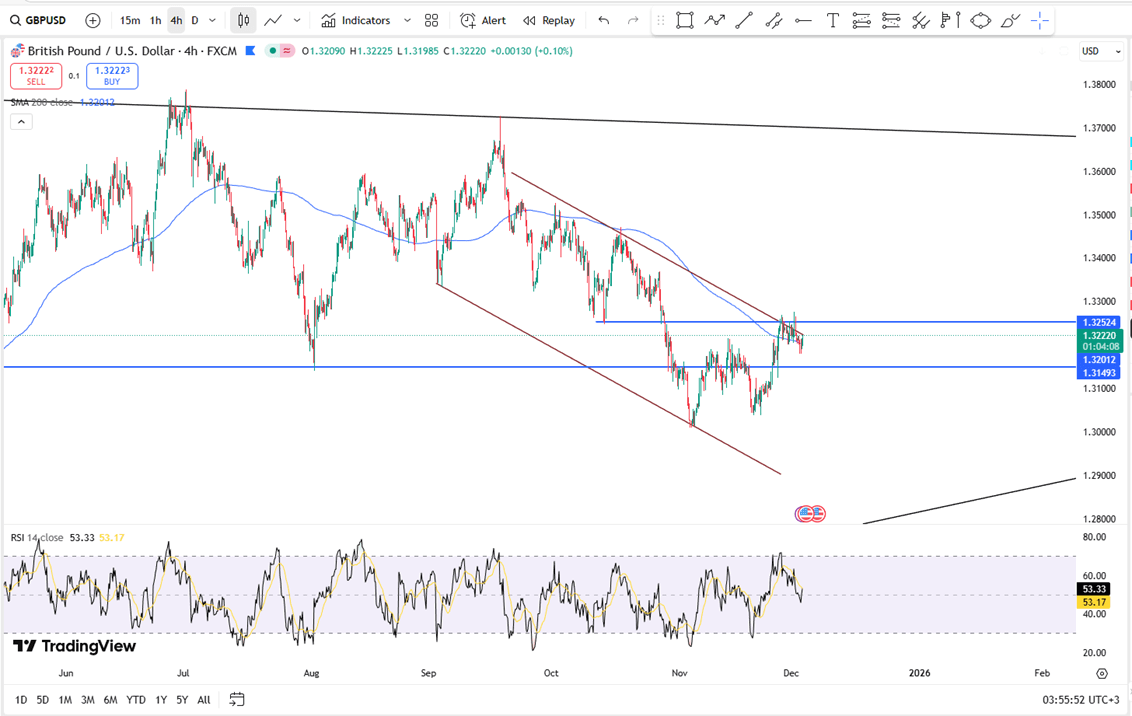Open the USD currency dropdown

(1096, 51)
